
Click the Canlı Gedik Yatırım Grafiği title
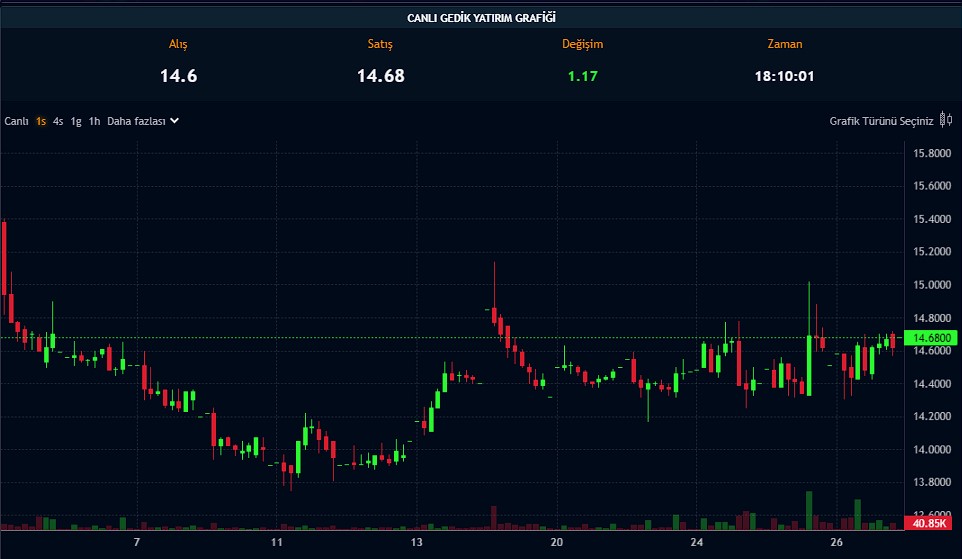click(481, 18)
